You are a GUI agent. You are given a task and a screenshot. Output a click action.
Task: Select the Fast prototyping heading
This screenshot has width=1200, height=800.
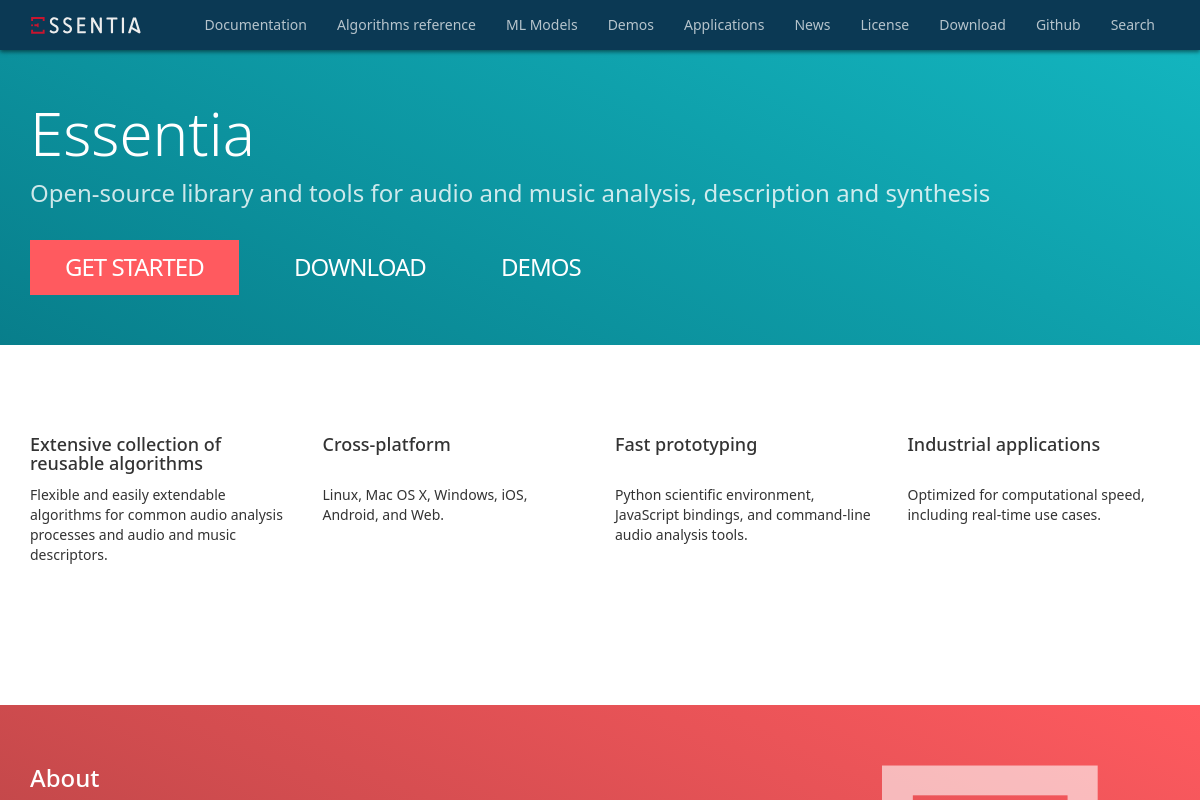tap(685, 445)
